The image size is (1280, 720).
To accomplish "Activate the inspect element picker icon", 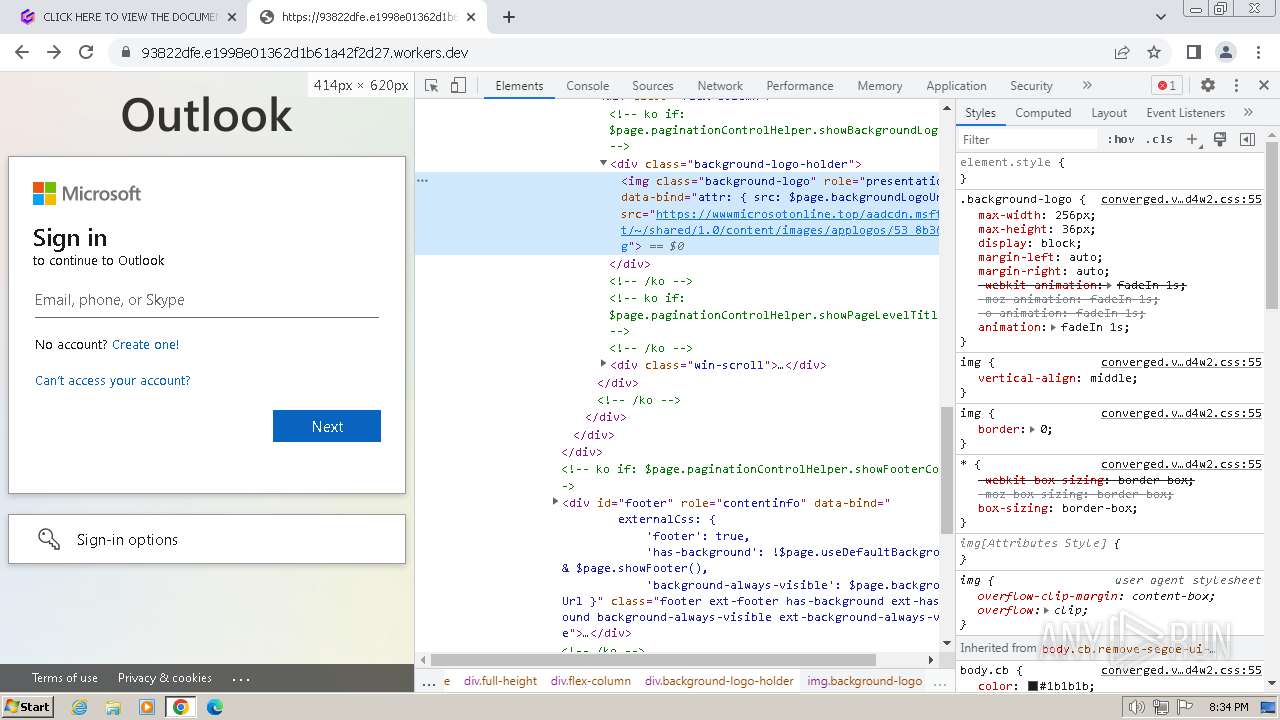I will pyautogui.click(x=431, y=86).
